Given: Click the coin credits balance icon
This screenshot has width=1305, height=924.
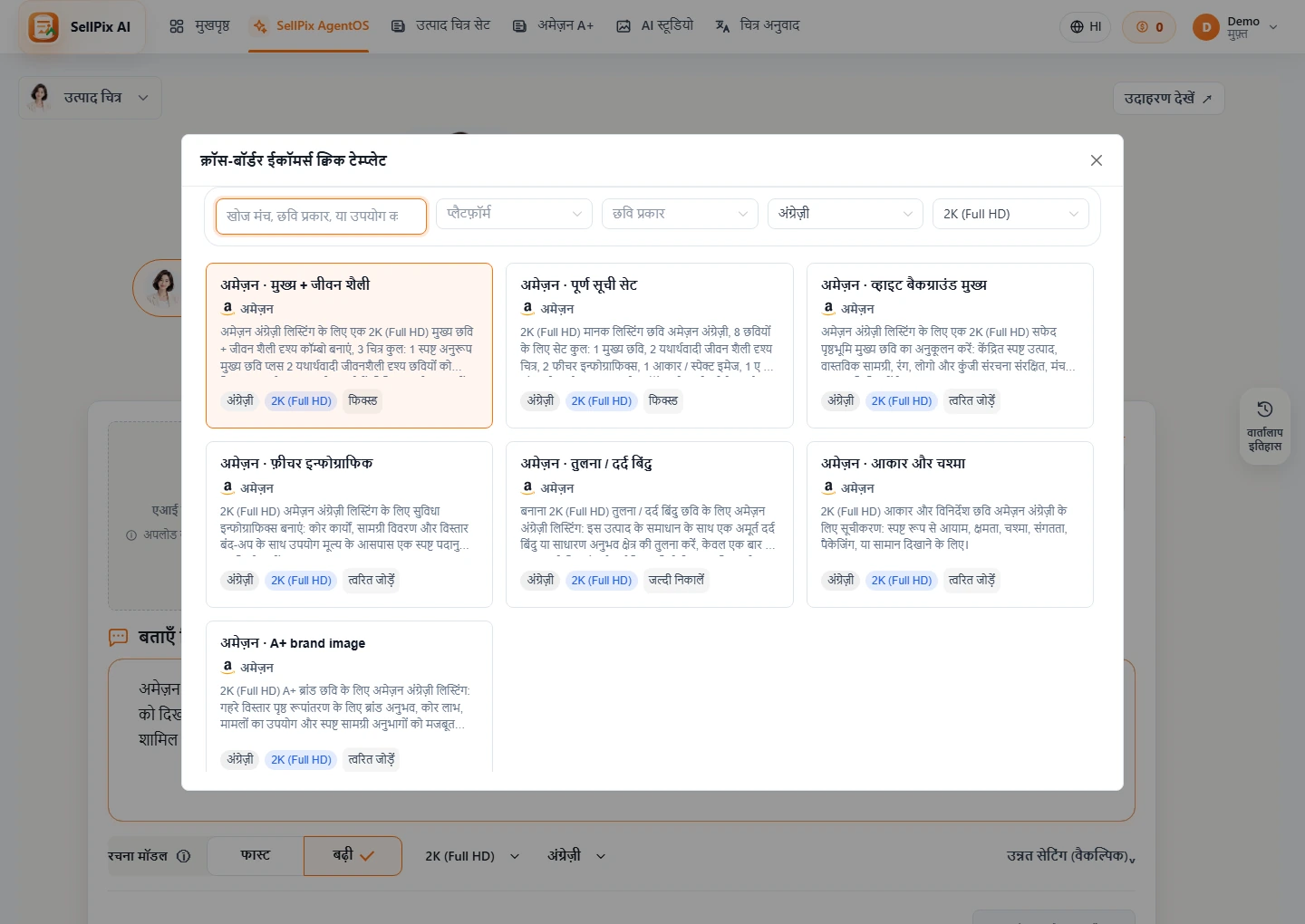Looking at the screenshot, I should coord(1143,27).
